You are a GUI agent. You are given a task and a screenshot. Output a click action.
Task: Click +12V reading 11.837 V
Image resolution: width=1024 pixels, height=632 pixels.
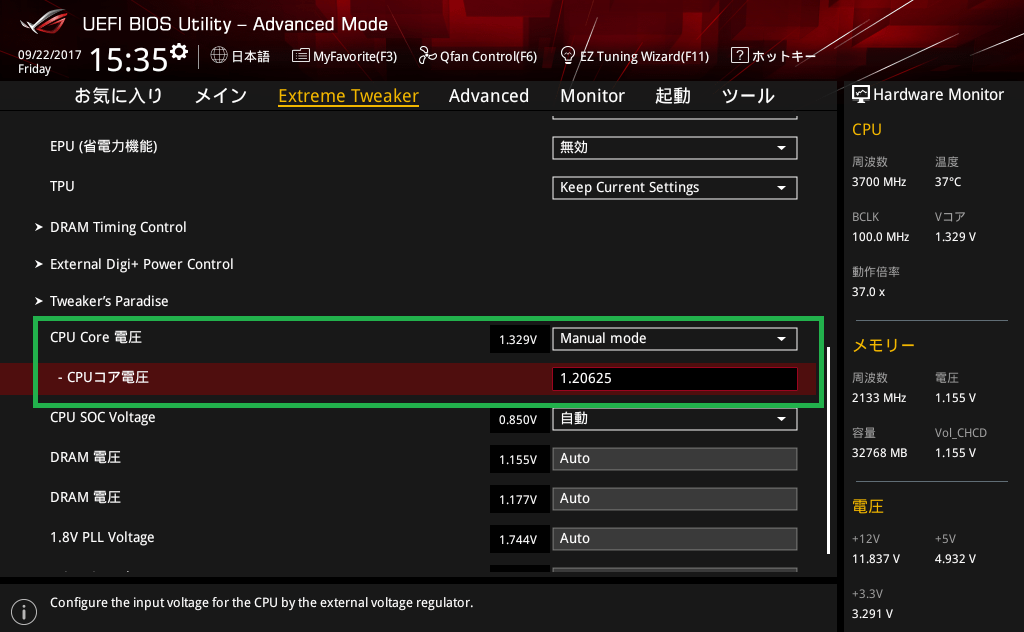pos(875,559)
